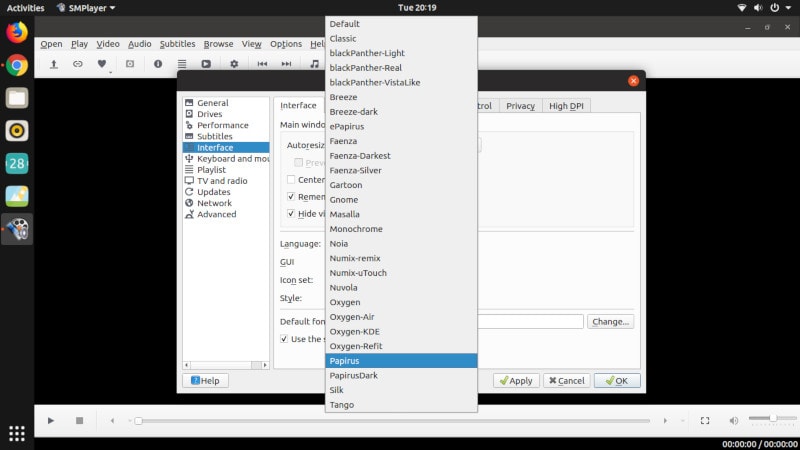Screen dimensions: 800x450
Task: Click the open file toolbar icon
Action: pos(53,64)
